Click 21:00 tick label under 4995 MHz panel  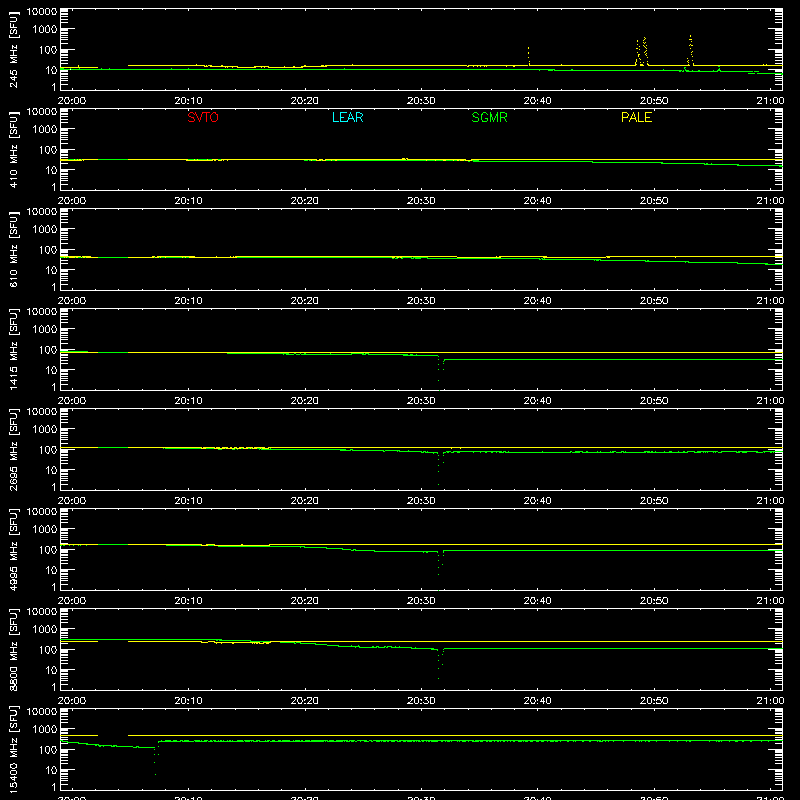click(x=770, y=601)
